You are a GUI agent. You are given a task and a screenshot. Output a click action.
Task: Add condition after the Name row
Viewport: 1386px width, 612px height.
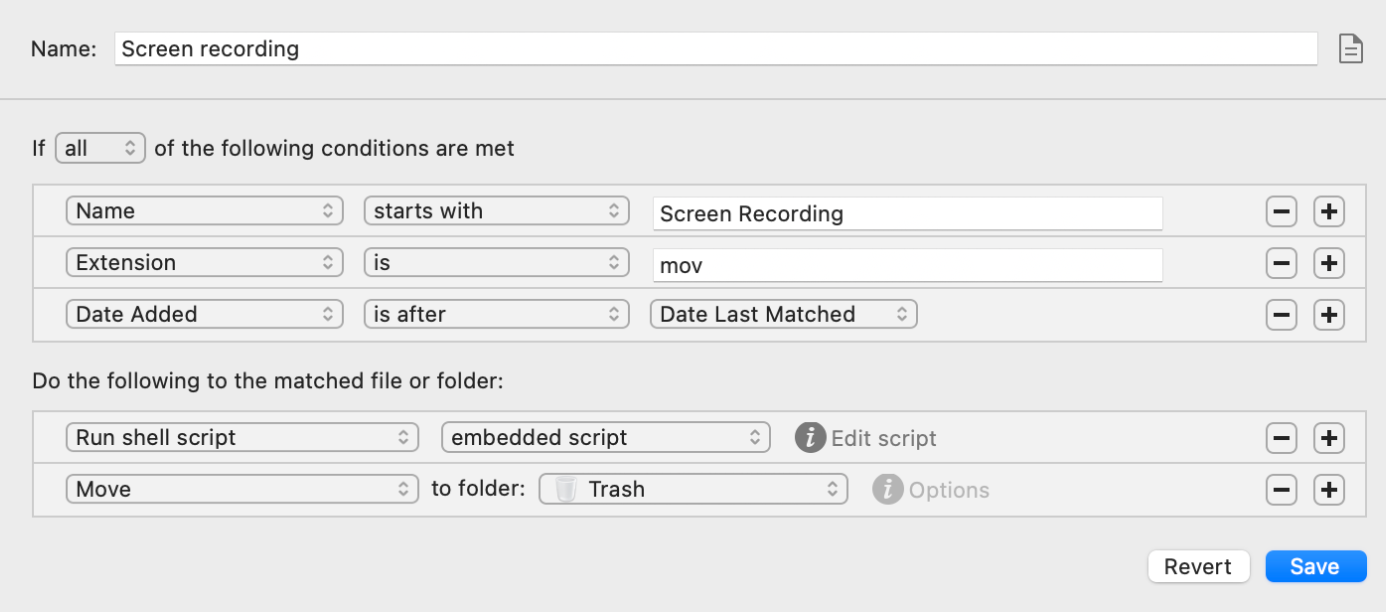click(x=1328, y=212)
